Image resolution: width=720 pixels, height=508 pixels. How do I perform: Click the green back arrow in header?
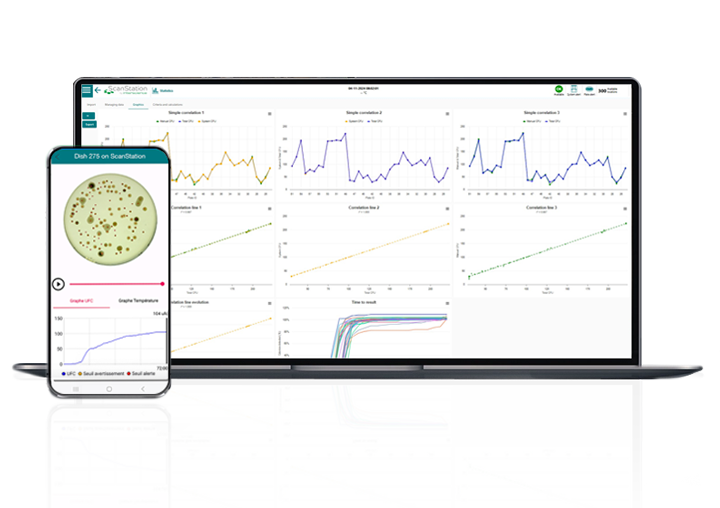tap(97, 90)
